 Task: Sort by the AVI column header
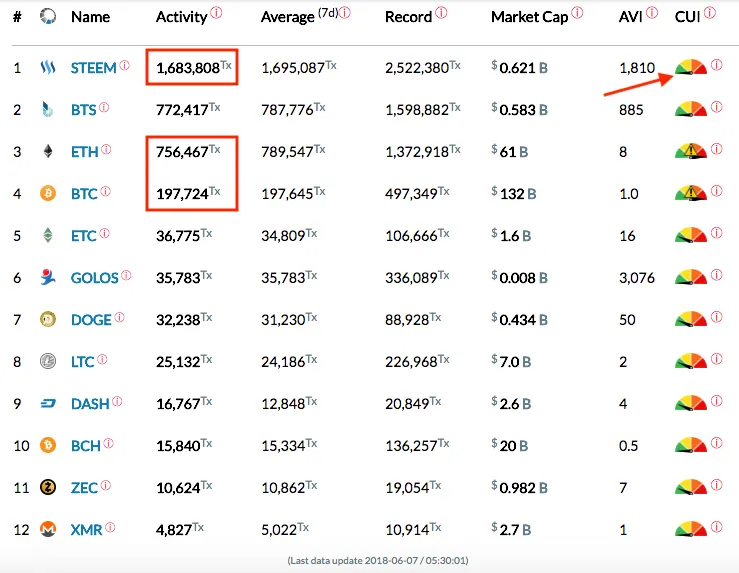point(631,17)
